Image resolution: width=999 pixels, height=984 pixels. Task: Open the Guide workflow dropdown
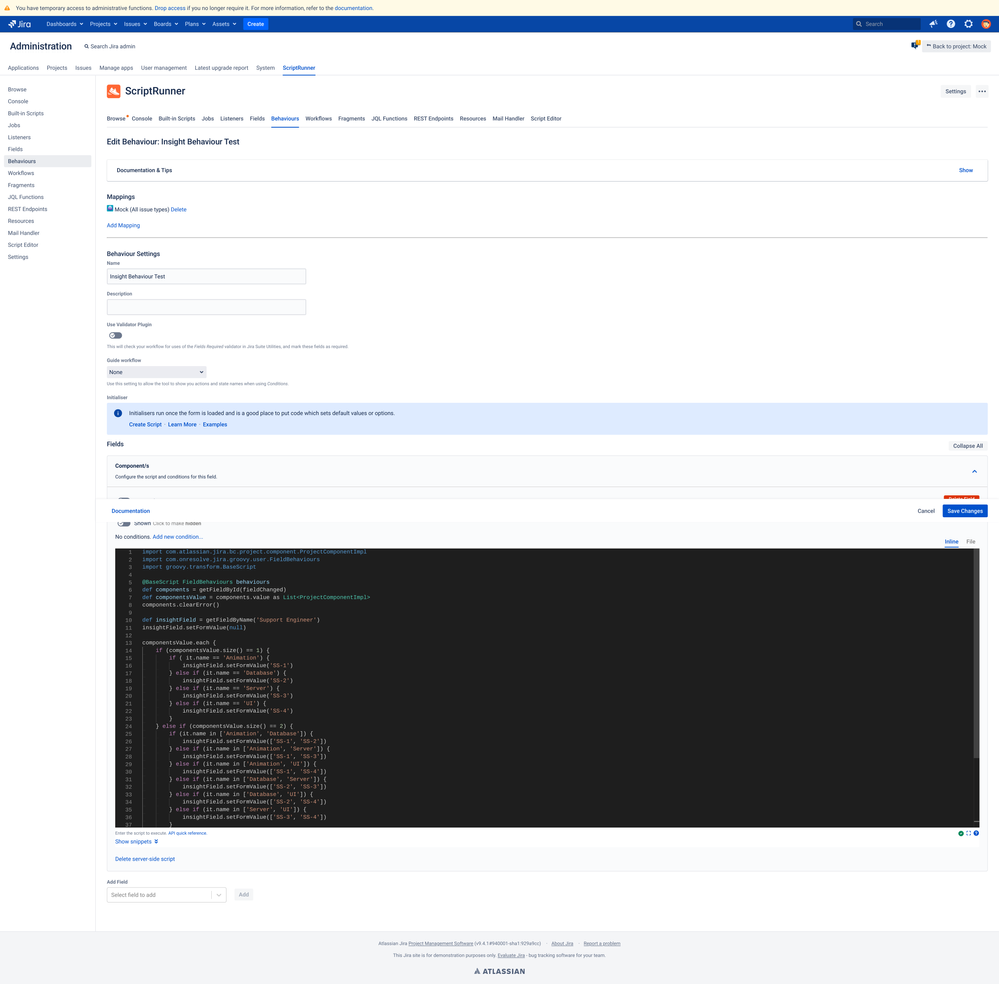155,371
